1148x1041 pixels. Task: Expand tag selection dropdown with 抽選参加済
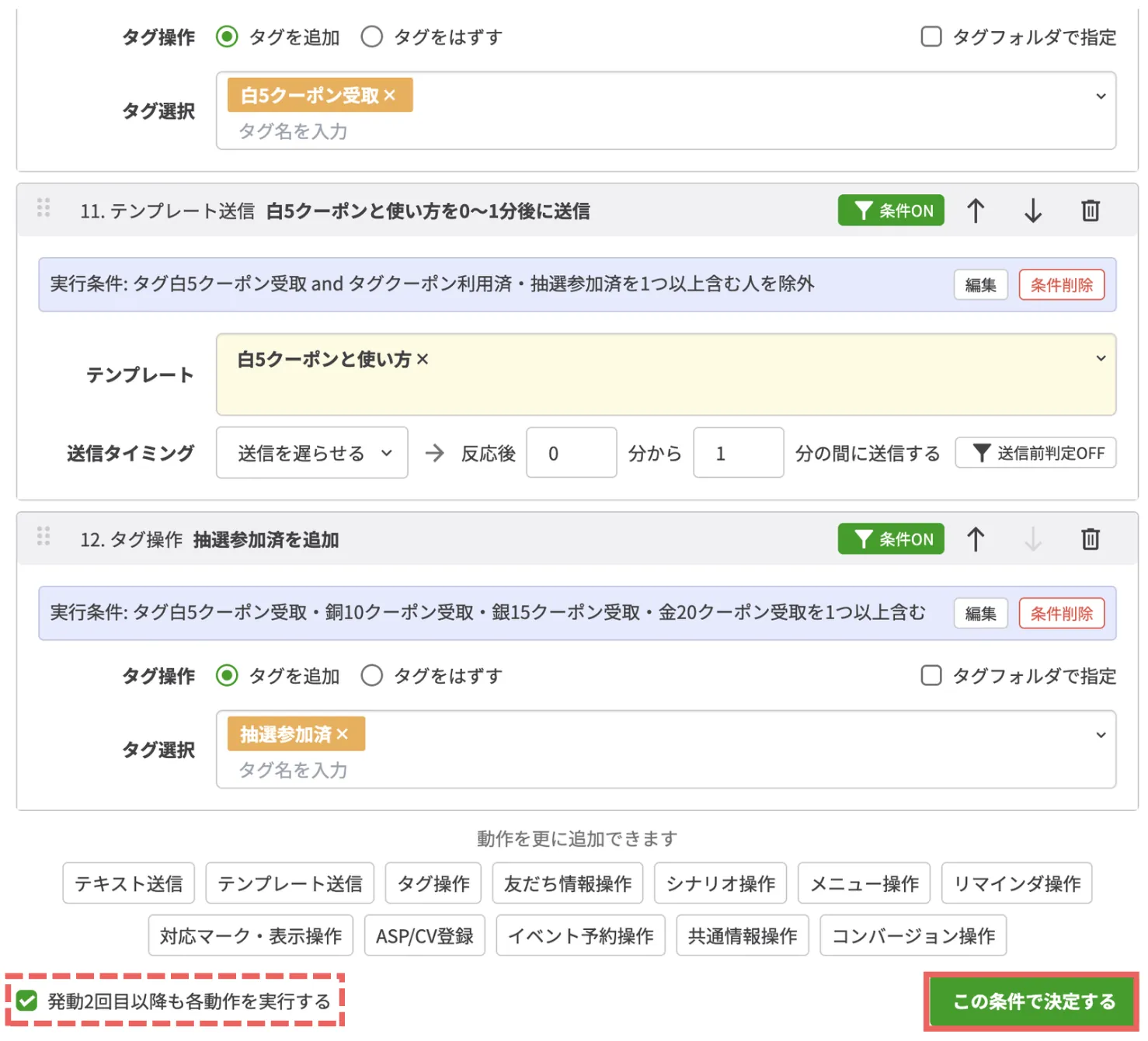pos(1101,735)
